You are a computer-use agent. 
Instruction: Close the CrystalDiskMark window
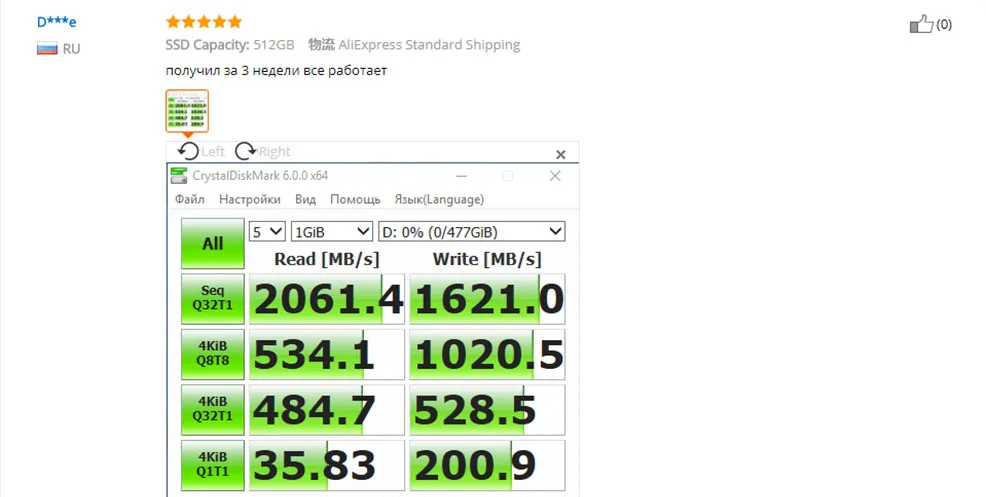click(555, 176)
